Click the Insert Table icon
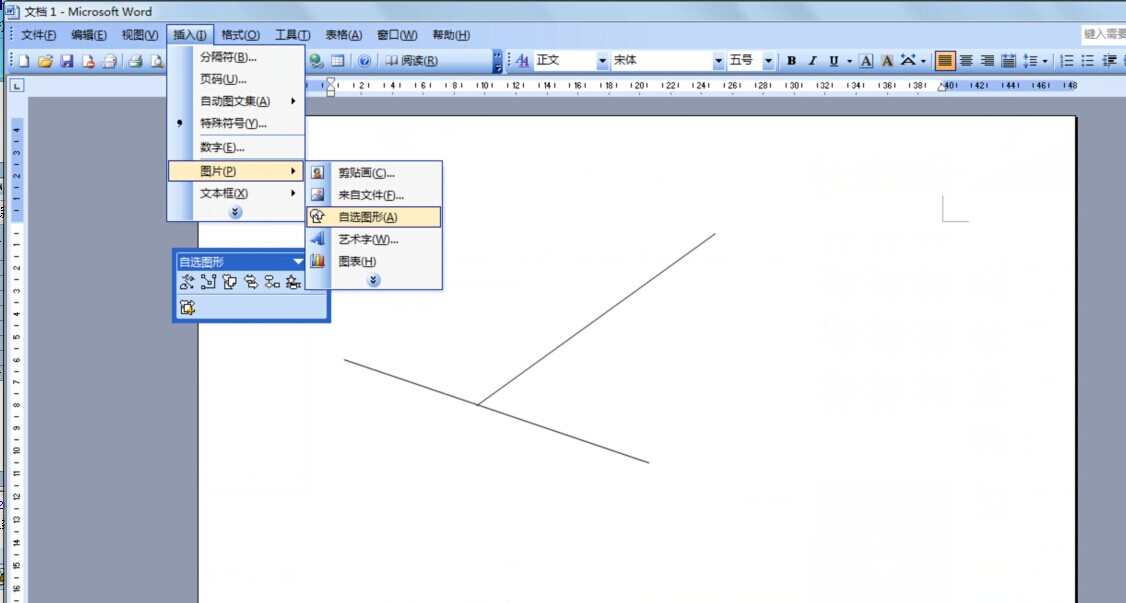This screenshot has width=1126, height=603. pos(338,61)
